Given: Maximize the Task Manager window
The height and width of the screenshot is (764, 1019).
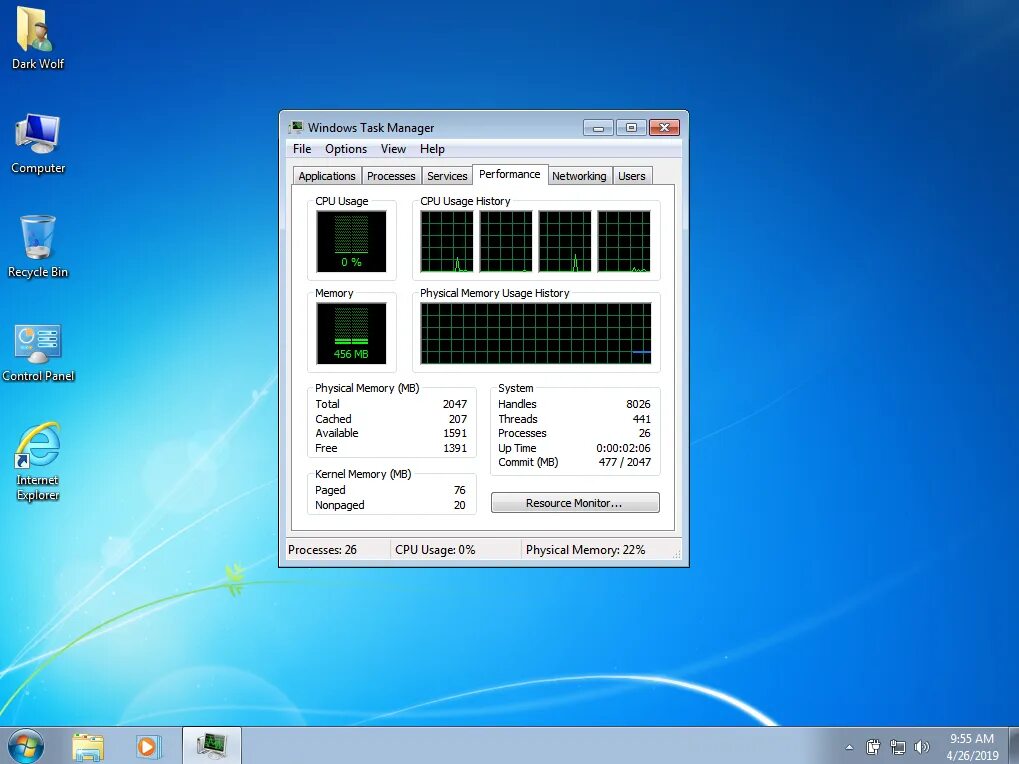Looking at the screenshot, I should 631,127.
